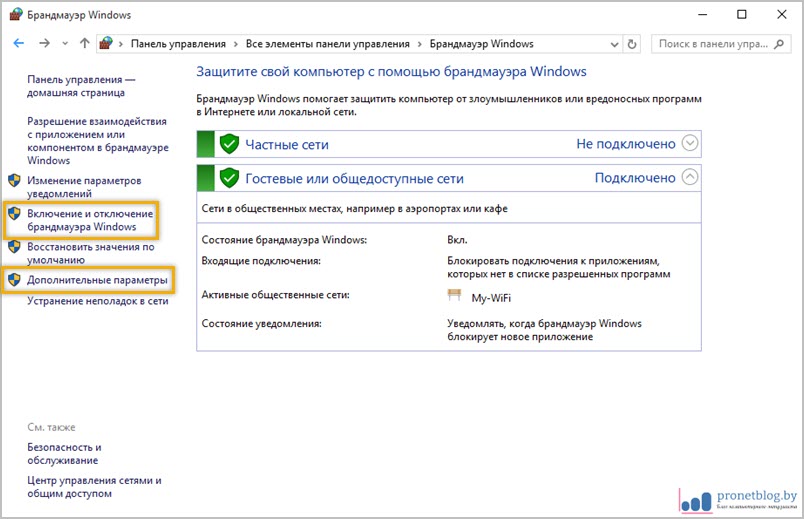The image size is (804, 519).
Task: Open the recent locations dropdown arrow
Action: click(x=66, y=44)
